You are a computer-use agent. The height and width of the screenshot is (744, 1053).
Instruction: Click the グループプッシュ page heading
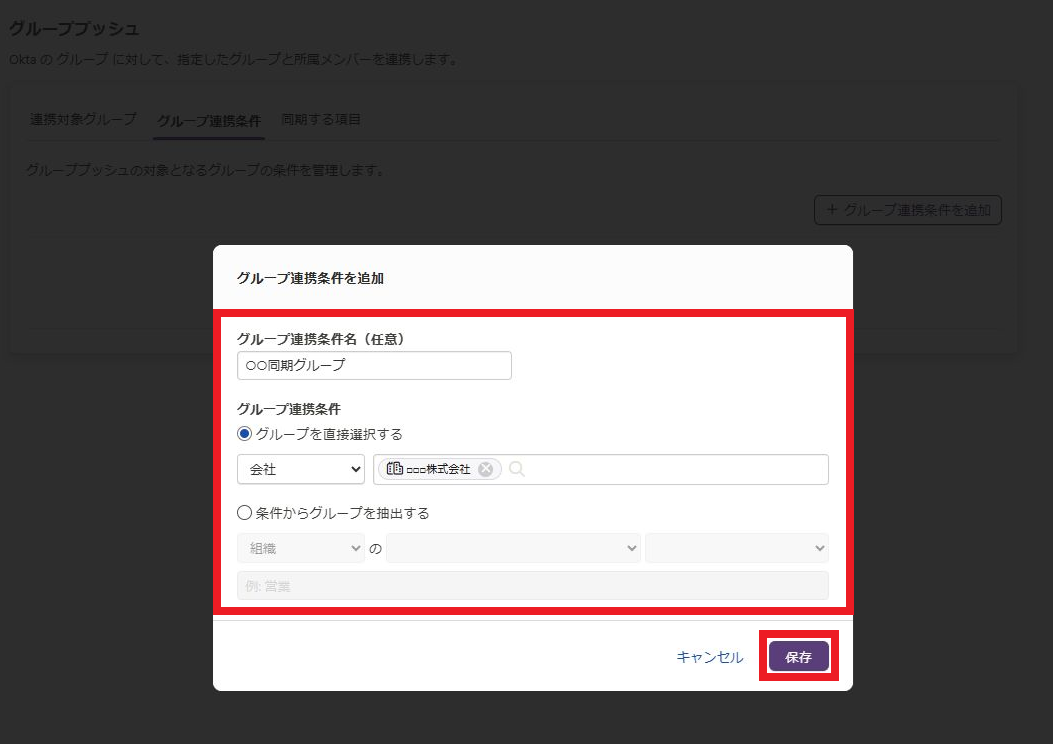pyautogui.click(x=74, y=29)
